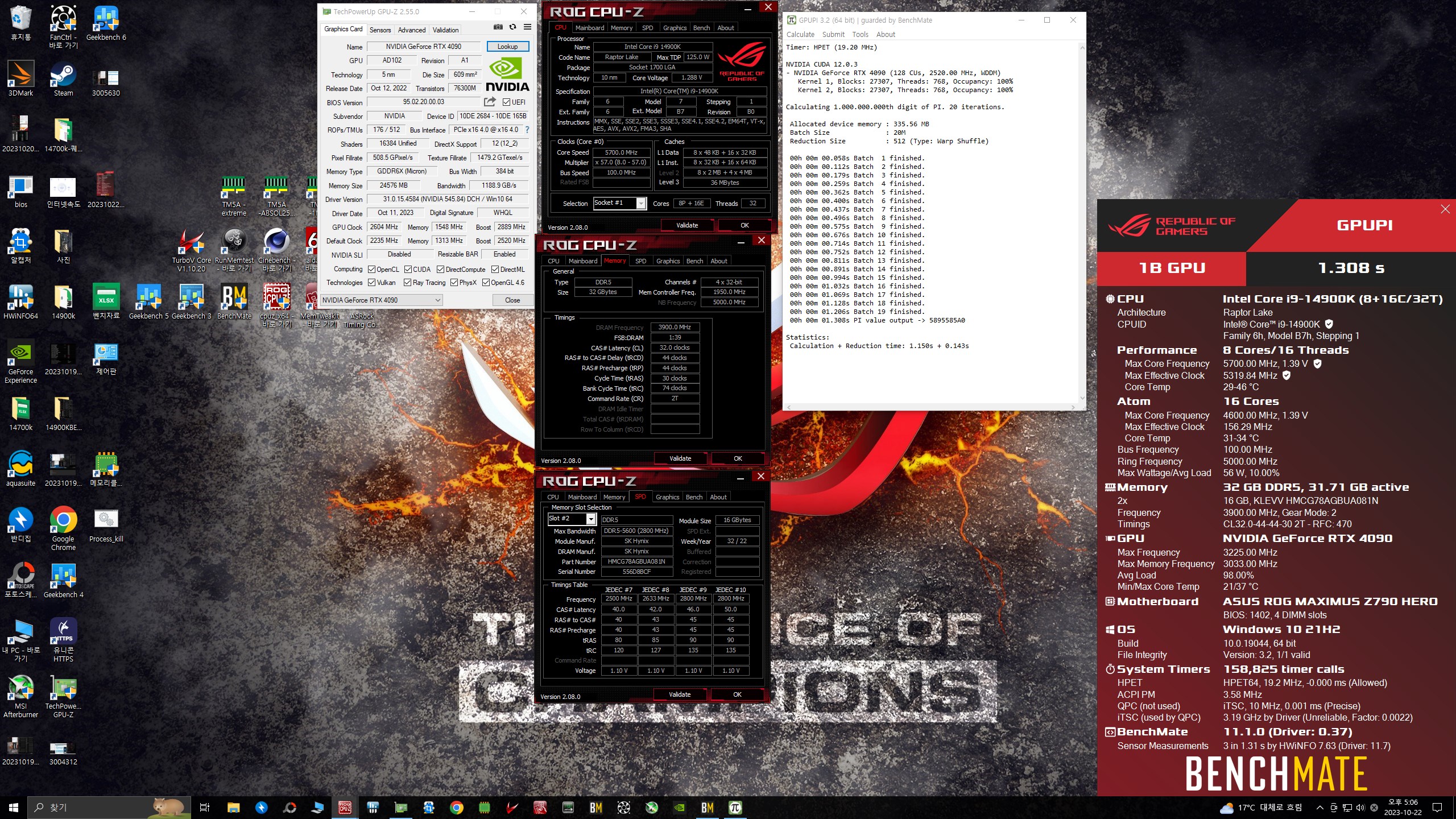Click the BIOS export share icon
This screenshot has width=1456, height=819.
coord(490,102)
